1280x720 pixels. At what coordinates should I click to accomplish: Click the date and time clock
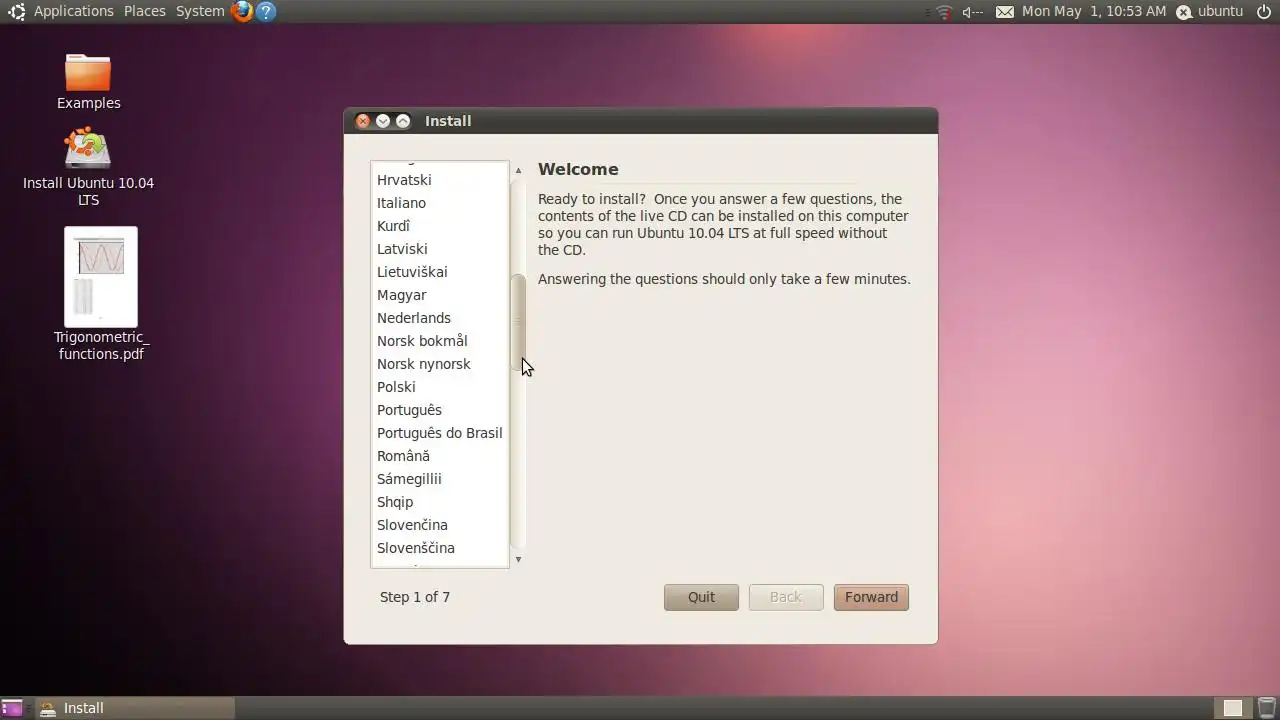[1094, 11]
